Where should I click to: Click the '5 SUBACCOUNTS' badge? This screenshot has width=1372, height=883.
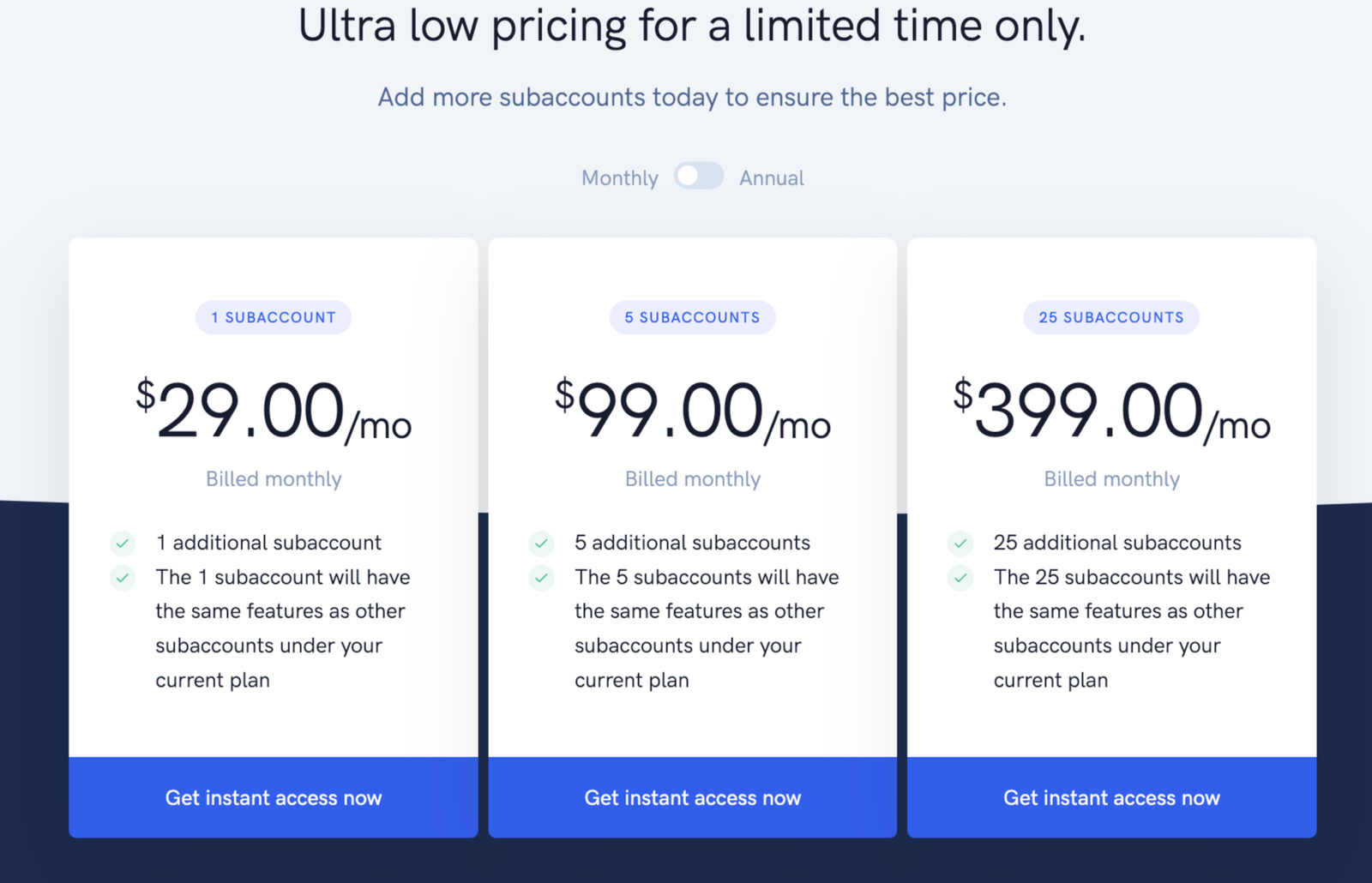click(x=693, y=317)
